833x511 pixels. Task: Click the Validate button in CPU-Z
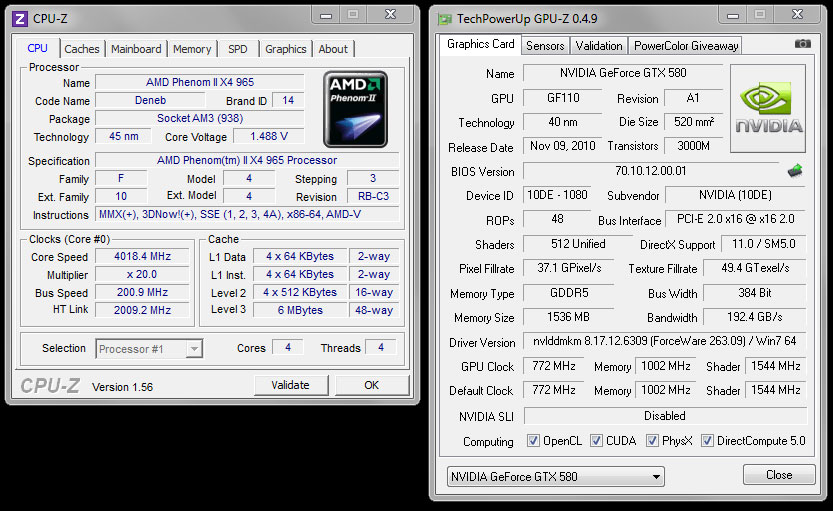[291, 385]
